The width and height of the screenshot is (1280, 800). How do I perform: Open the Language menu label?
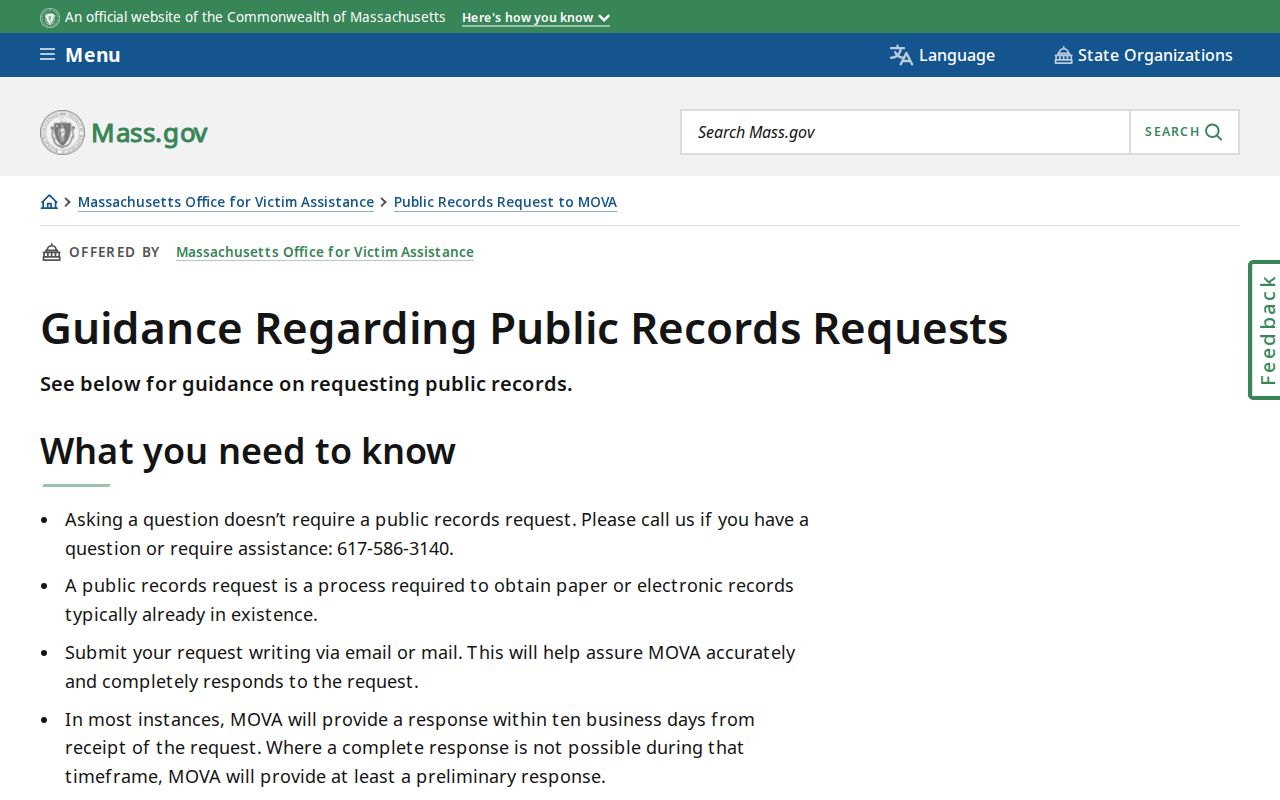(957, 55)
